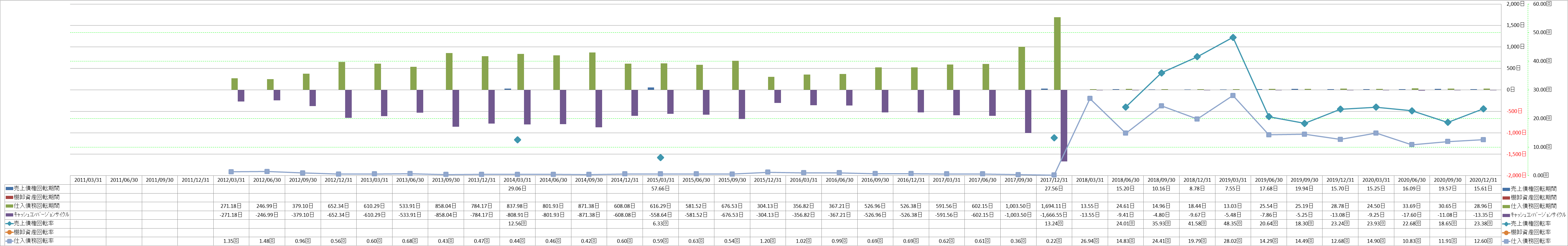Click the -1,666.55日 cell
Image resolution: width=1568 pixels, height=246 pixels.
tap(1054, 215)
